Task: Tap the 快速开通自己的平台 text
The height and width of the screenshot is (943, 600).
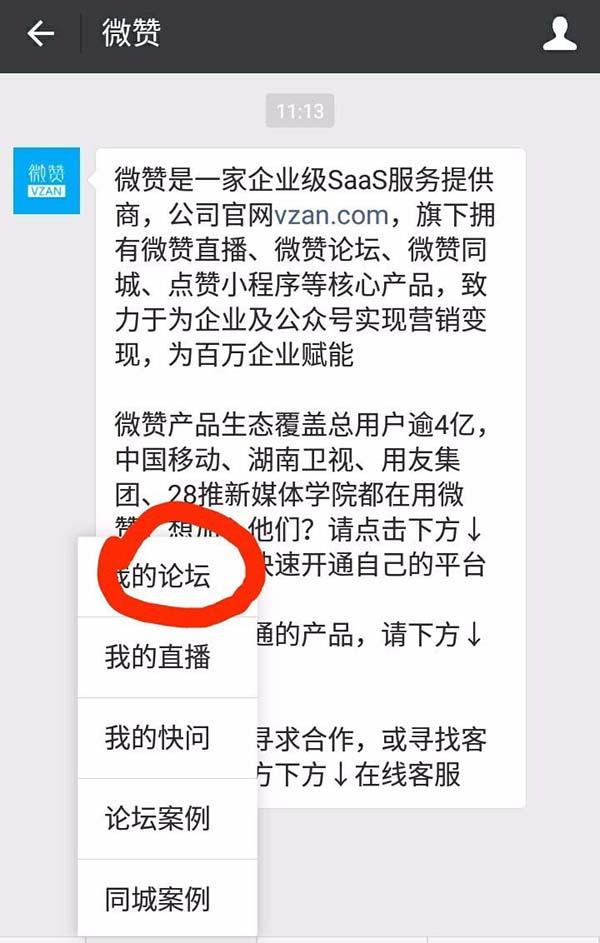Action: (x=372, y=565)
